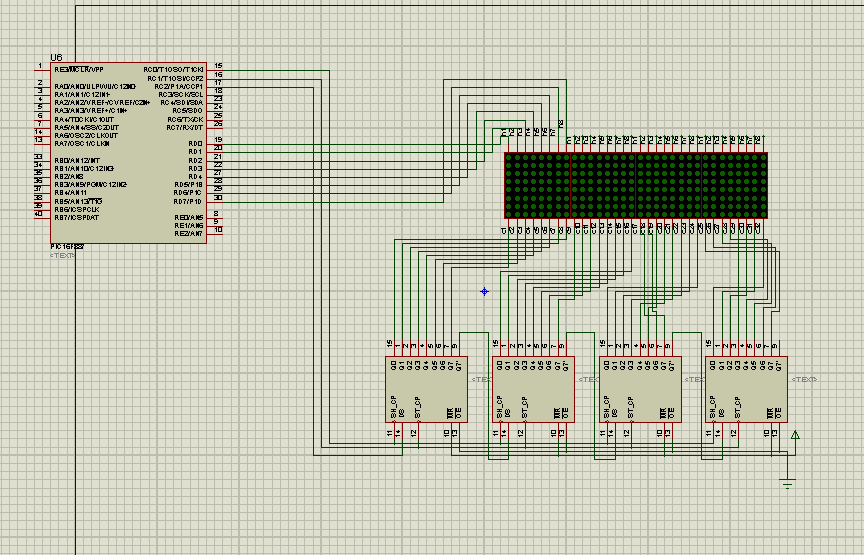The image size is (864, 555).
Task: Select the second LED matrix module
Action: [x=603, y=185]
